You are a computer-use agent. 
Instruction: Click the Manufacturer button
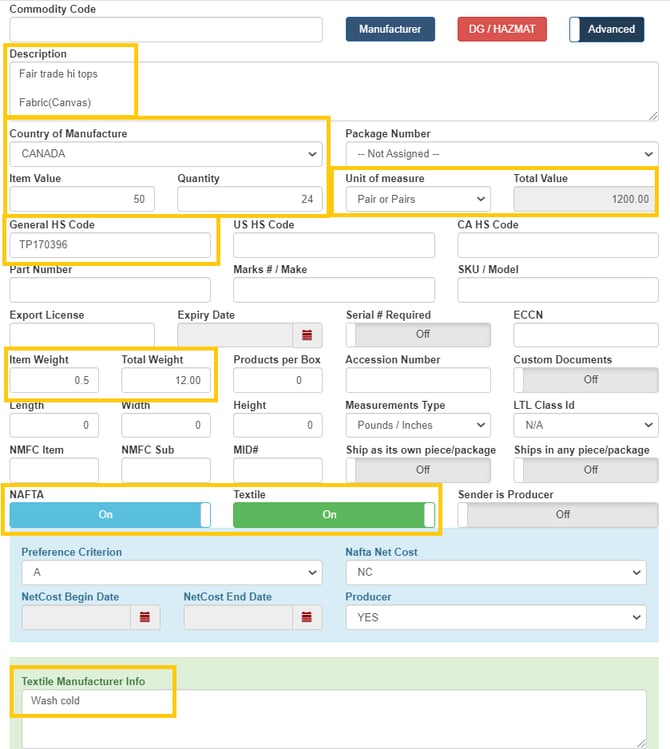(390, 29)
